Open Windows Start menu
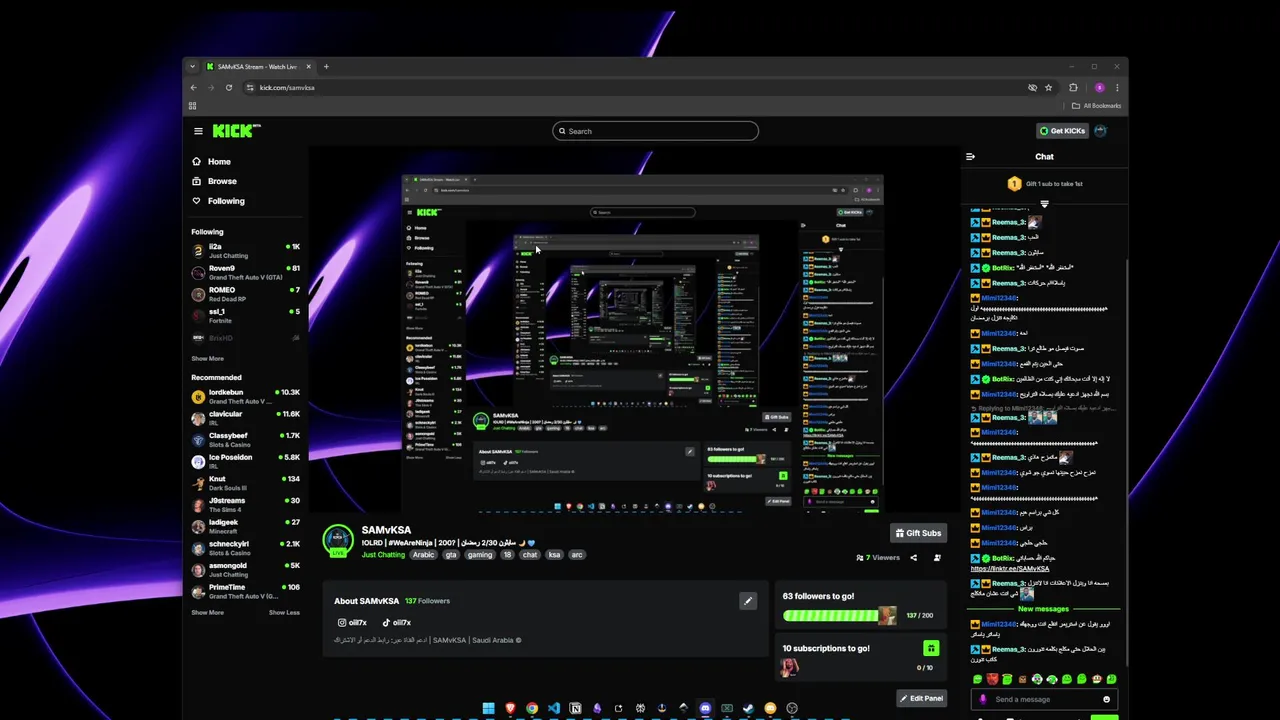The image size is (1280, 720). 488,708
